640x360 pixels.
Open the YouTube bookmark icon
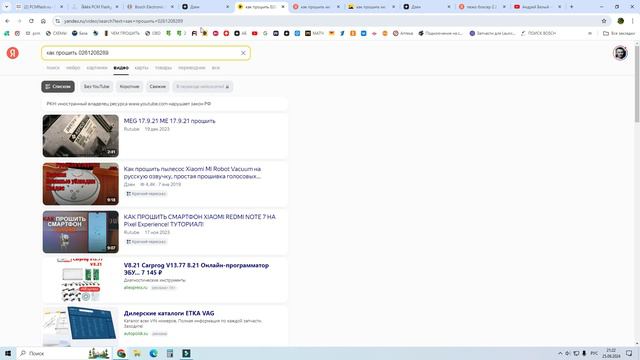tap(254, 33)
